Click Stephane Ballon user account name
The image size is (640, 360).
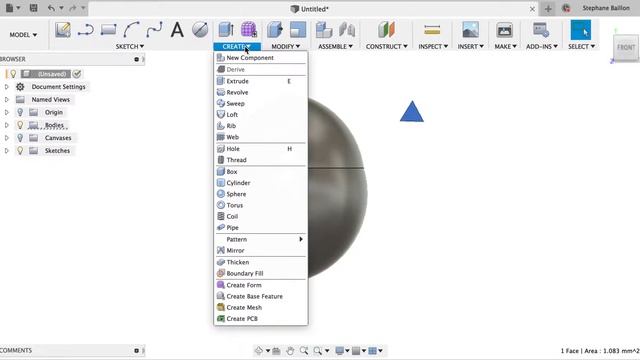point(606,8)
